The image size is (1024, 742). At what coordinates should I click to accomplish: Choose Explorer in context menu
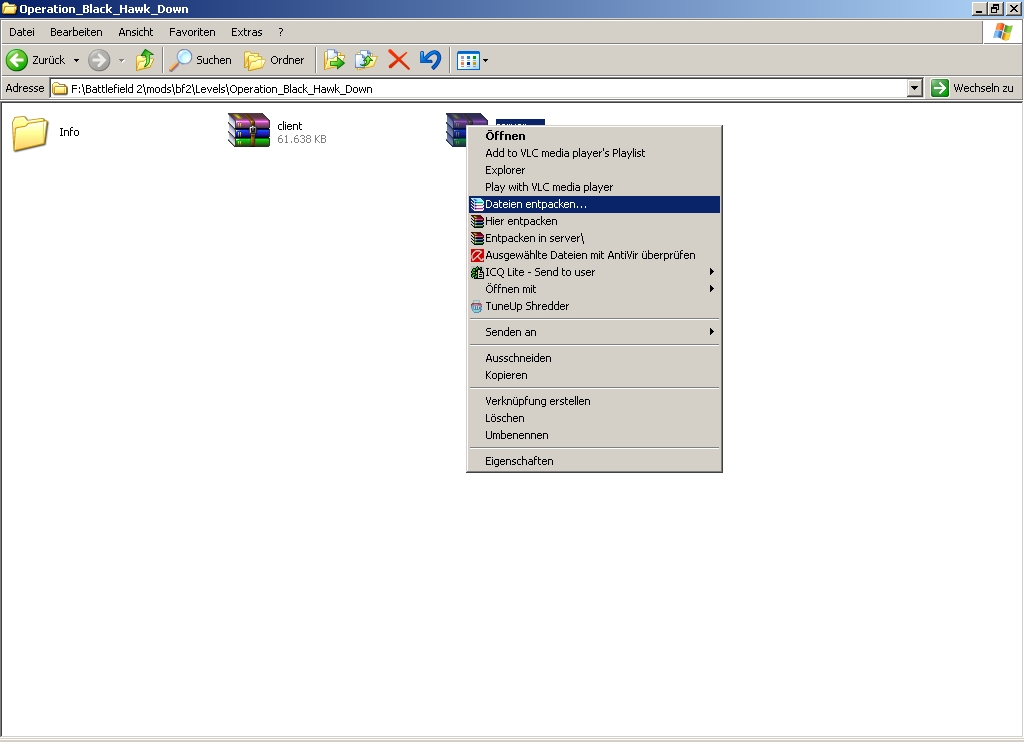tap(594, 170)
